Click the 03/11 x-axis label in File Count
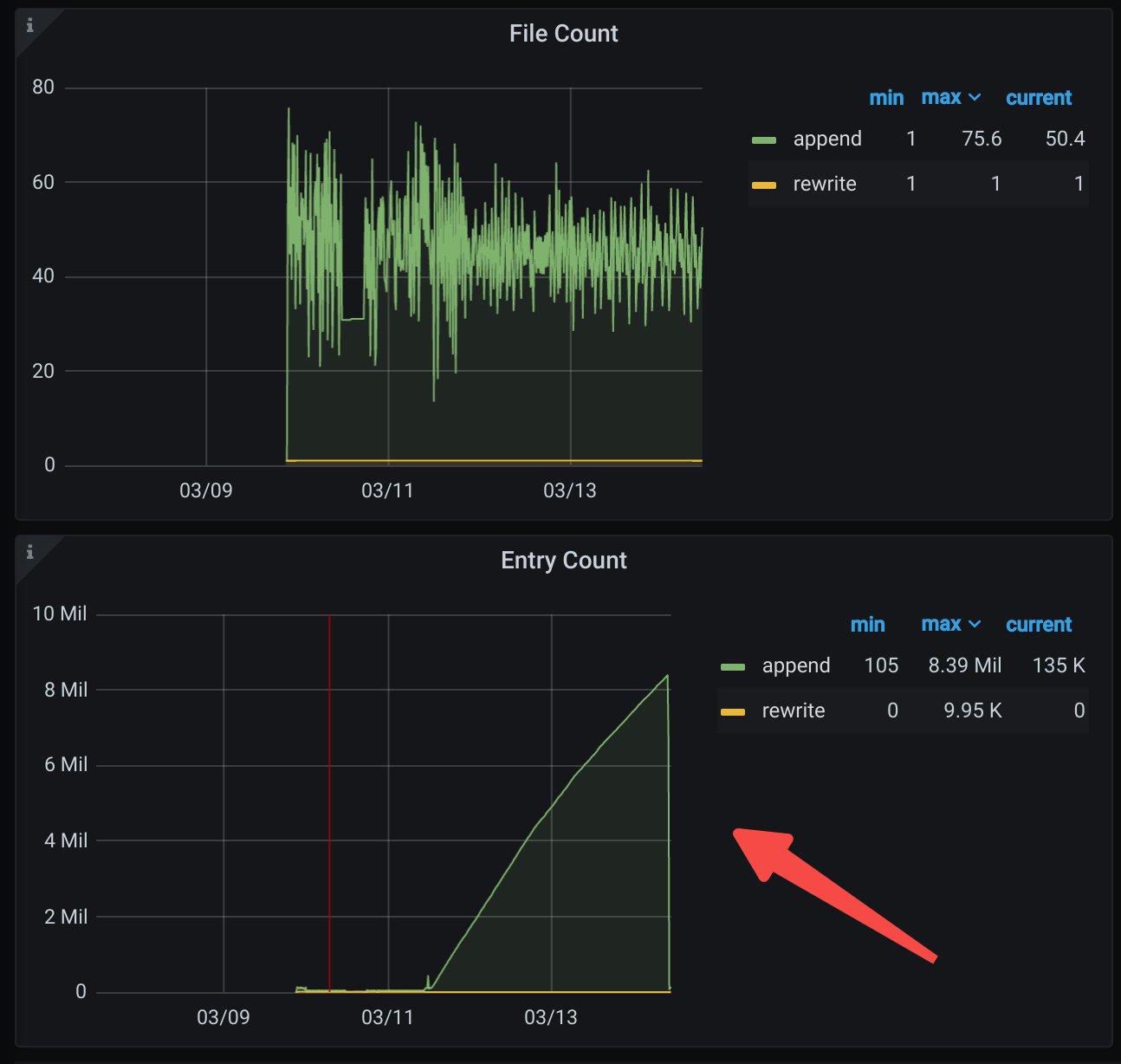Image resolution: width=1121 pixels, height=1064 pixels. coord(387,490)
